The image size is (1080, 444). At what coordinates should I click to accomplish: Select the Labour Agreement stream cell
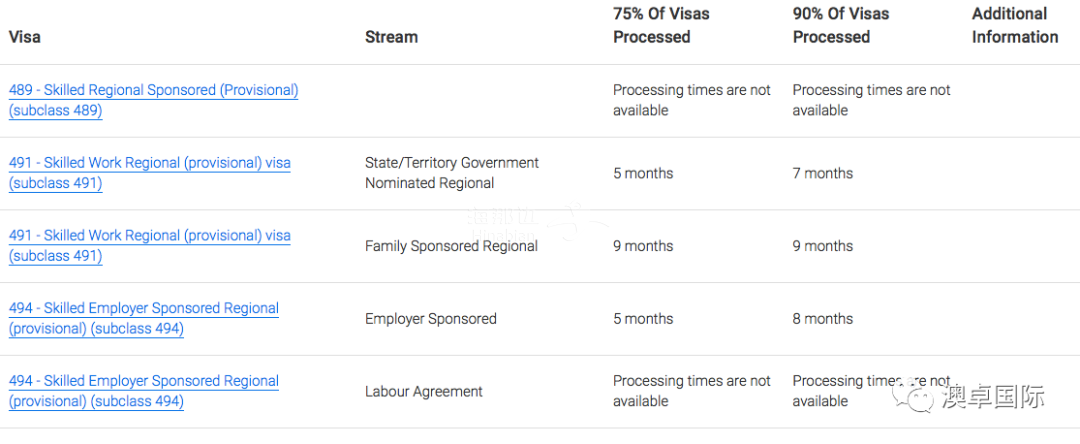(423, 392)
